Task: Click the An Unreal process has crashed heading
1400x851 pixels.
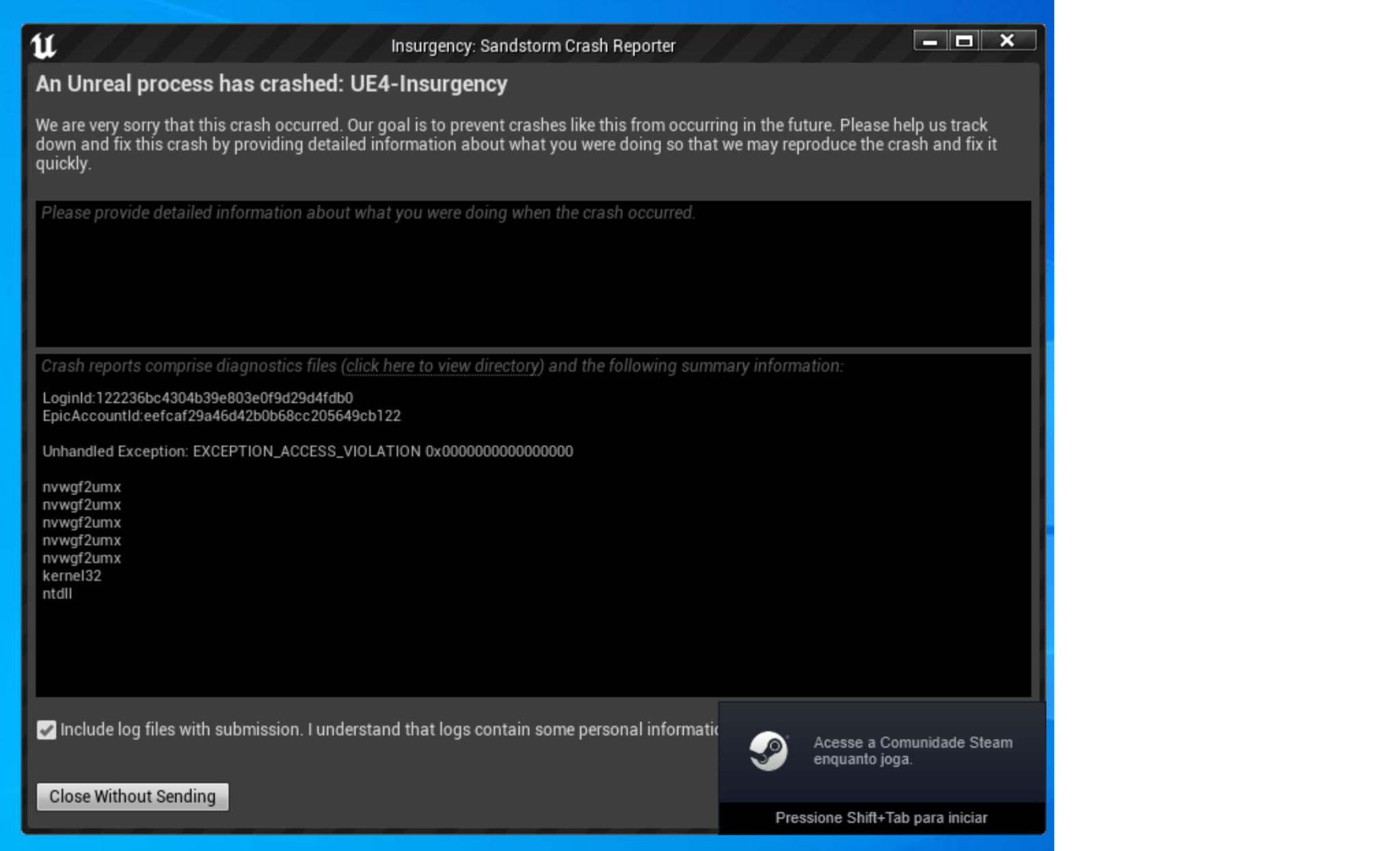Action: pos(271,84)
